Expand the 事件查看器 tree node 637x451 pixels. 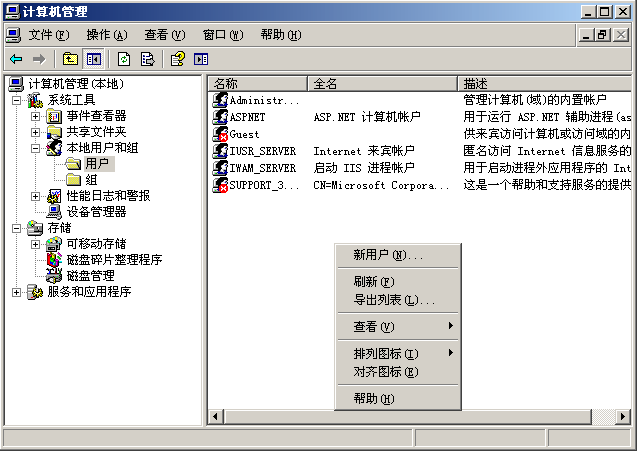pyautogui.click(x=35, y=117)
